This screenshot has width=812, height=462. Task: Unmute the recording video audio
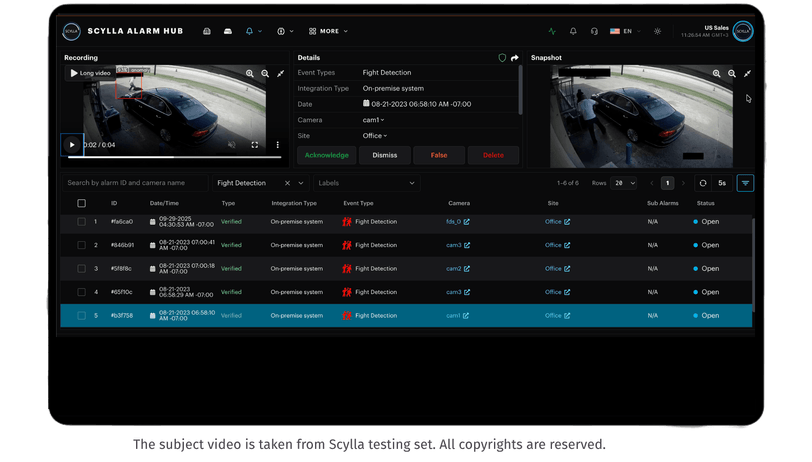(x=232, y=145)
